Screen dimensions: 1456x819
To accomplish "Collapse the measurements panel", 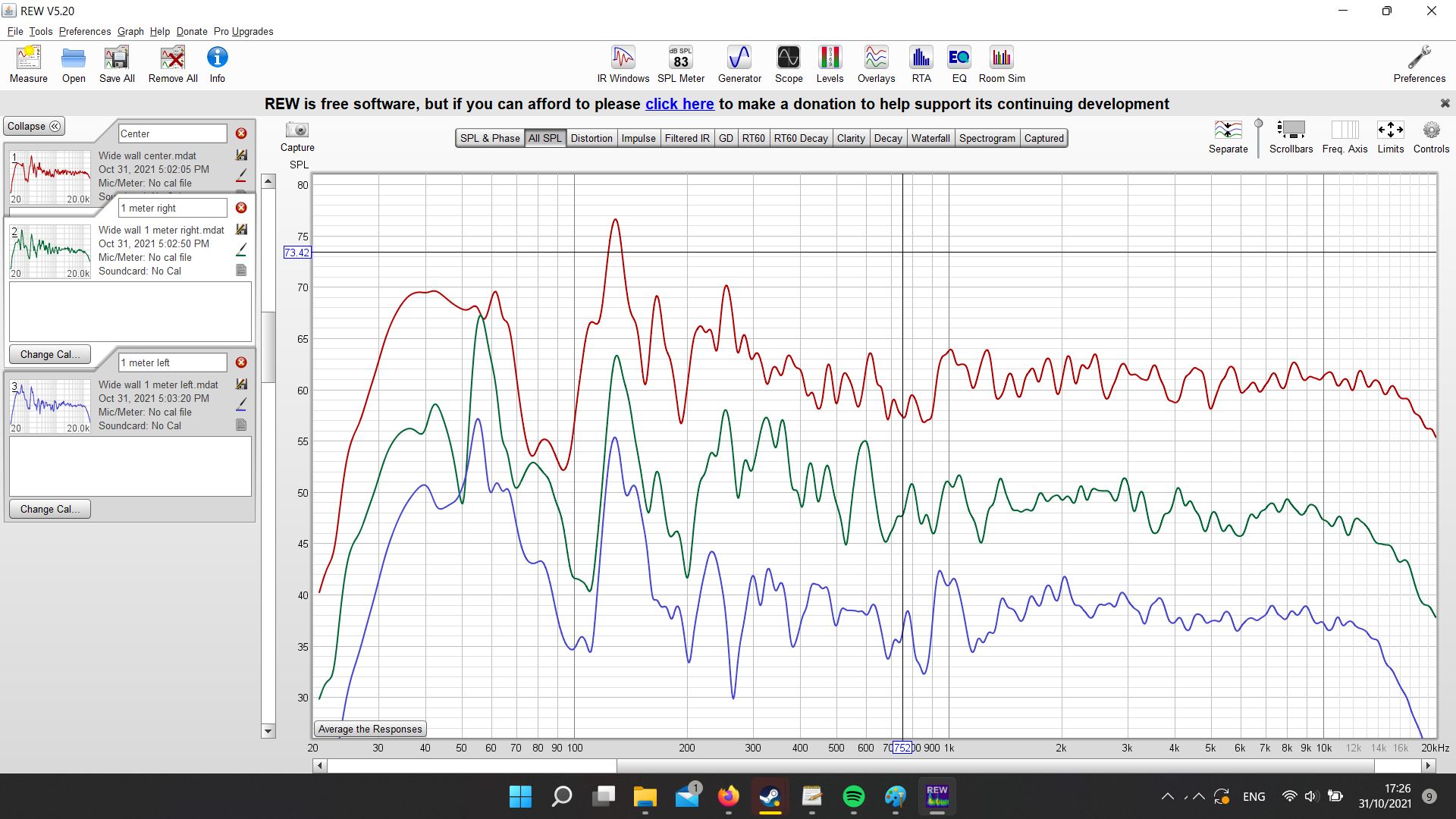I will coord(34,126).
